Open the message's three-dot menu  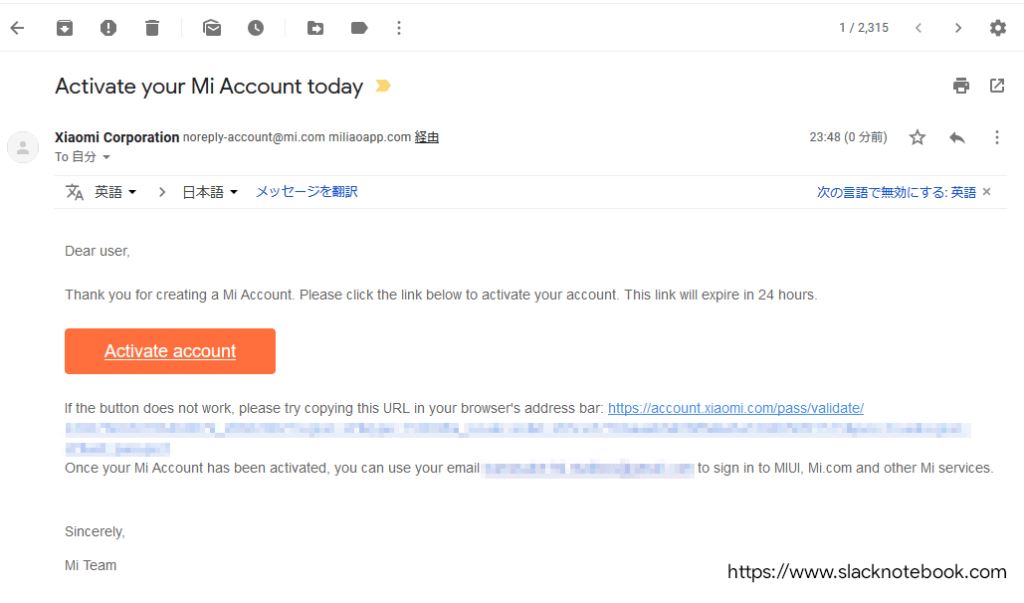coord(997,137)
